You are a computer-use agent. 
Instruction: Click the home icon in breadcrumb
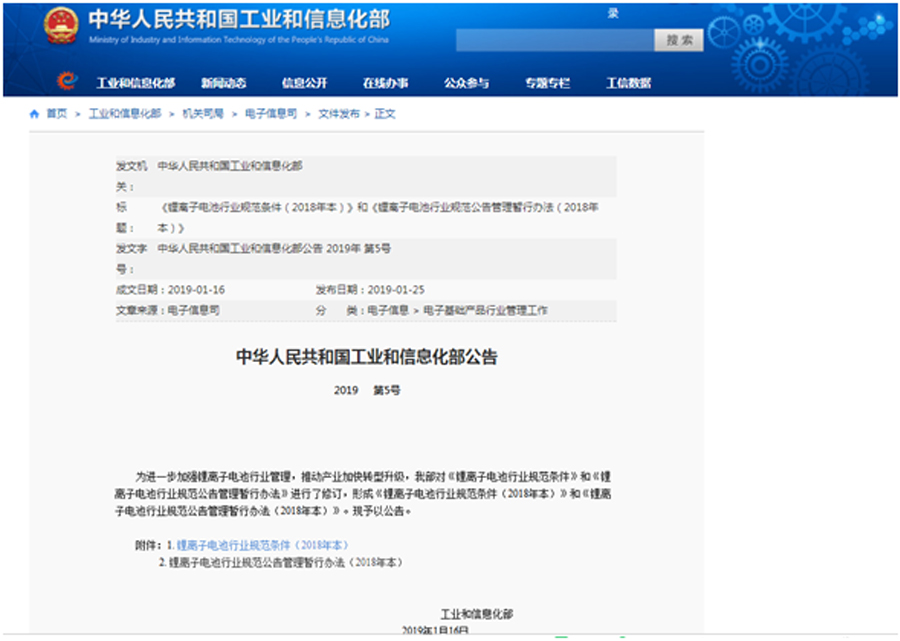coord(35,114)
